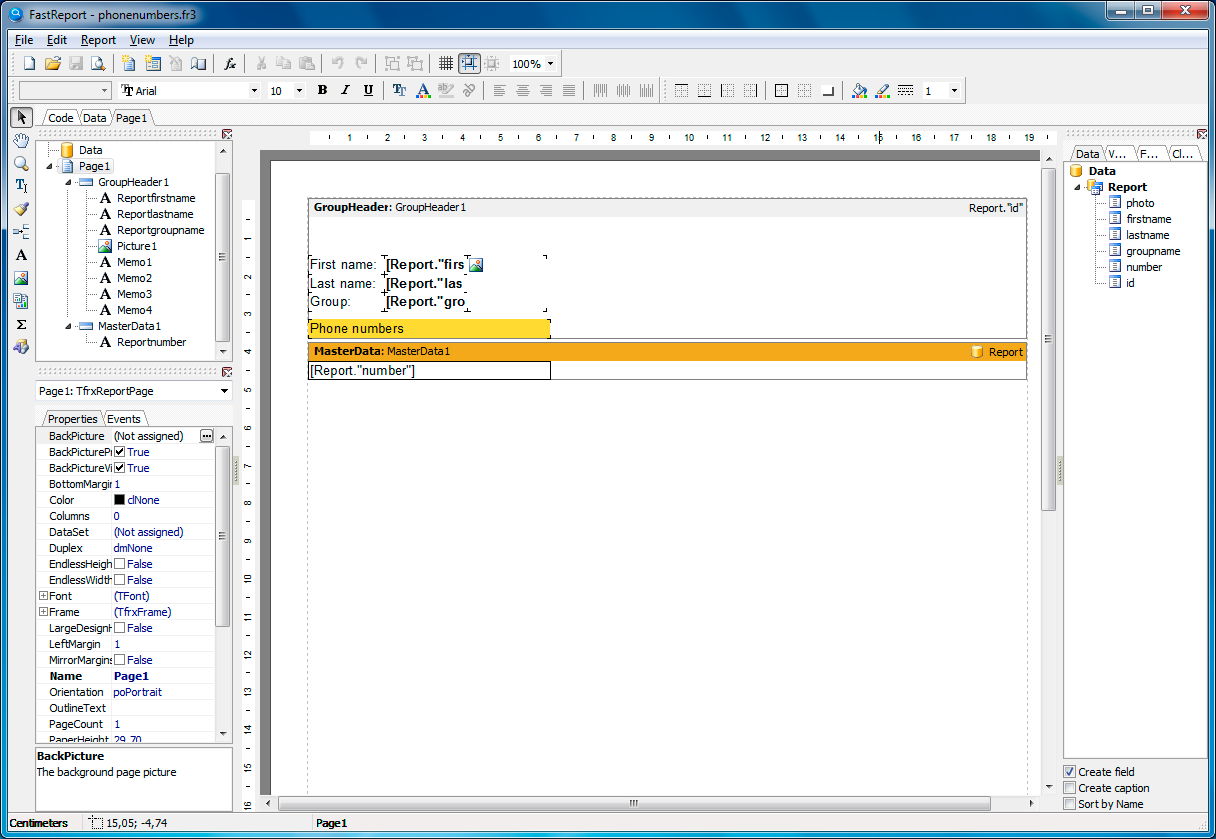
Task: Collapse the GroupHeader1 tree node
Action: (68, 181)
